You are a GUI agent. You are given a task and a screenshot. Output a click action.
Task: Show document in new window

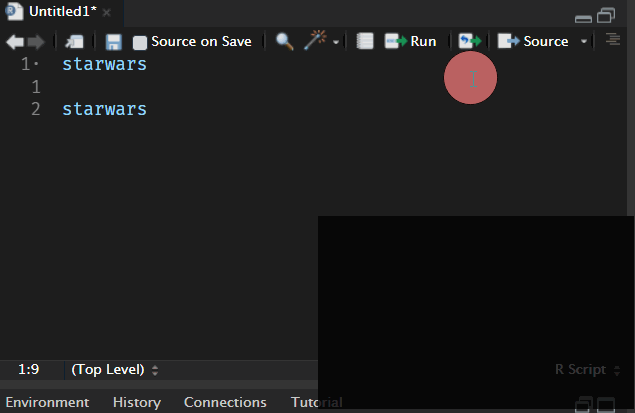[x=75, y=42]
